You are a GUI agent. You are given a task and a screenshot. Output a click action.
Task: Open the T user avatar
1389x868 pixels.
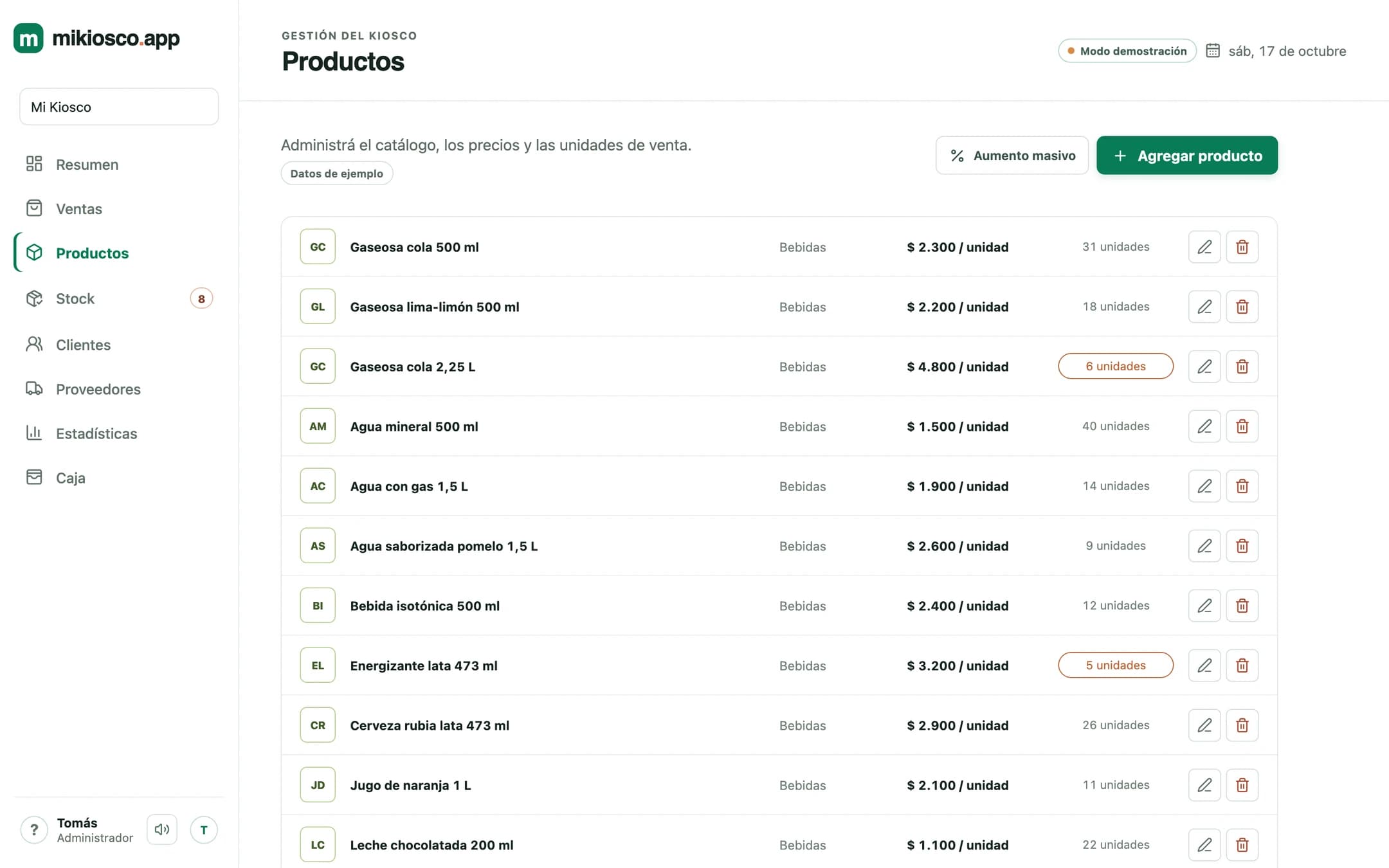[204, 829]
